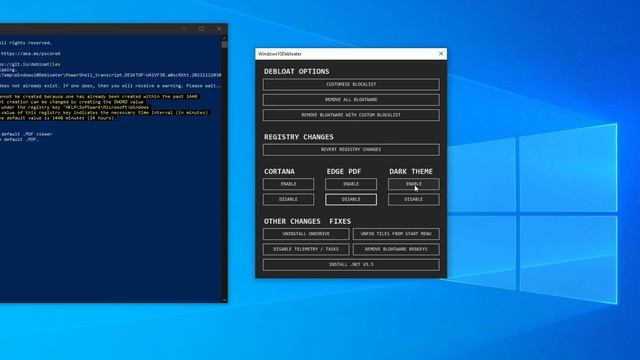Maximize the PowerShell window

[x=202, y=29]
